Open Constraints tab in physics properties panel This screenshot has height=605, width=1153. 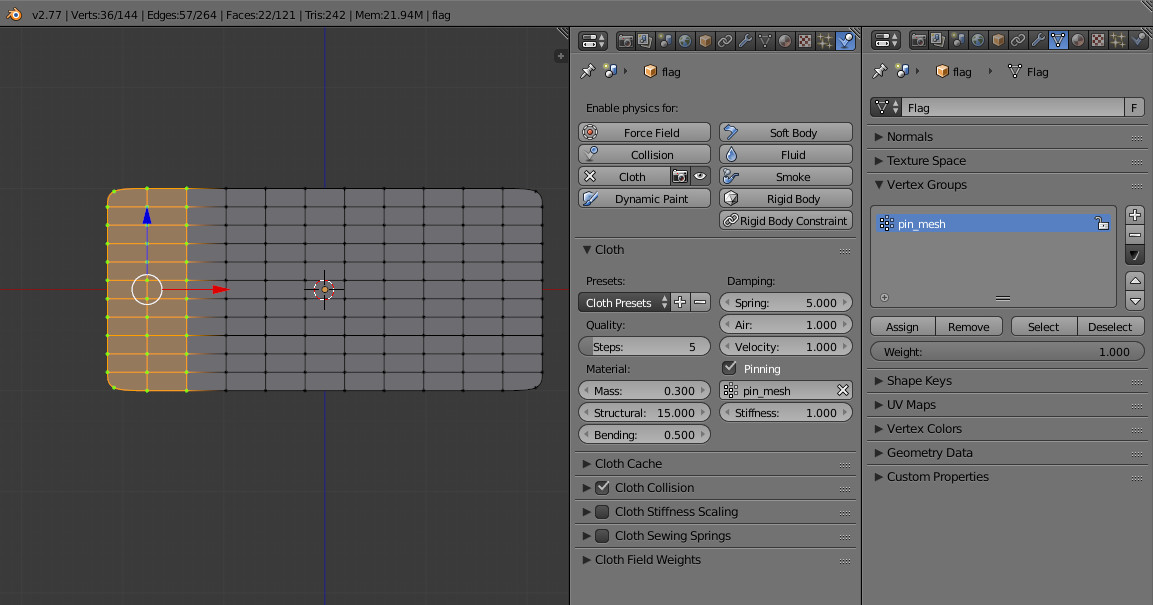(x=724, y=41)
